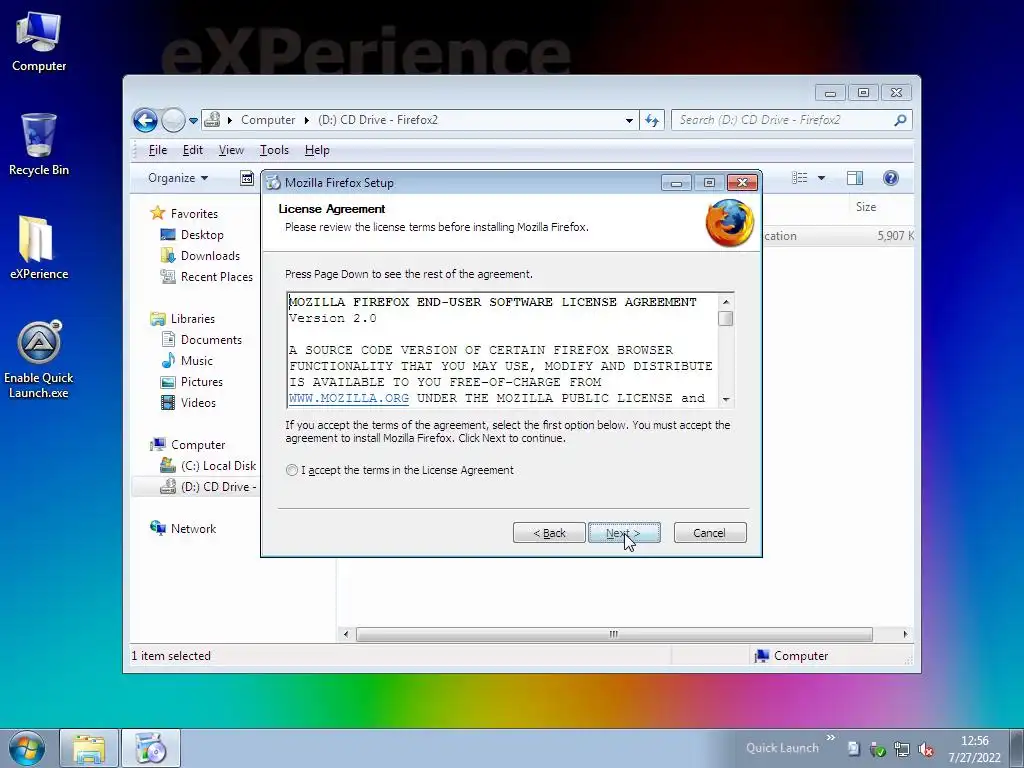
Task: Select Computer in navigation pane
Action: (x=197, y=445)
